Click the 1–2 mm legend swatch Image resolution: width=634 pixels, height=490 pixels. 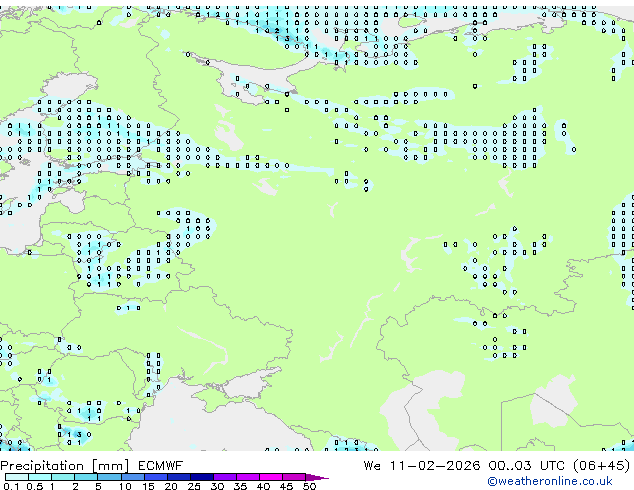pos(63,477)
